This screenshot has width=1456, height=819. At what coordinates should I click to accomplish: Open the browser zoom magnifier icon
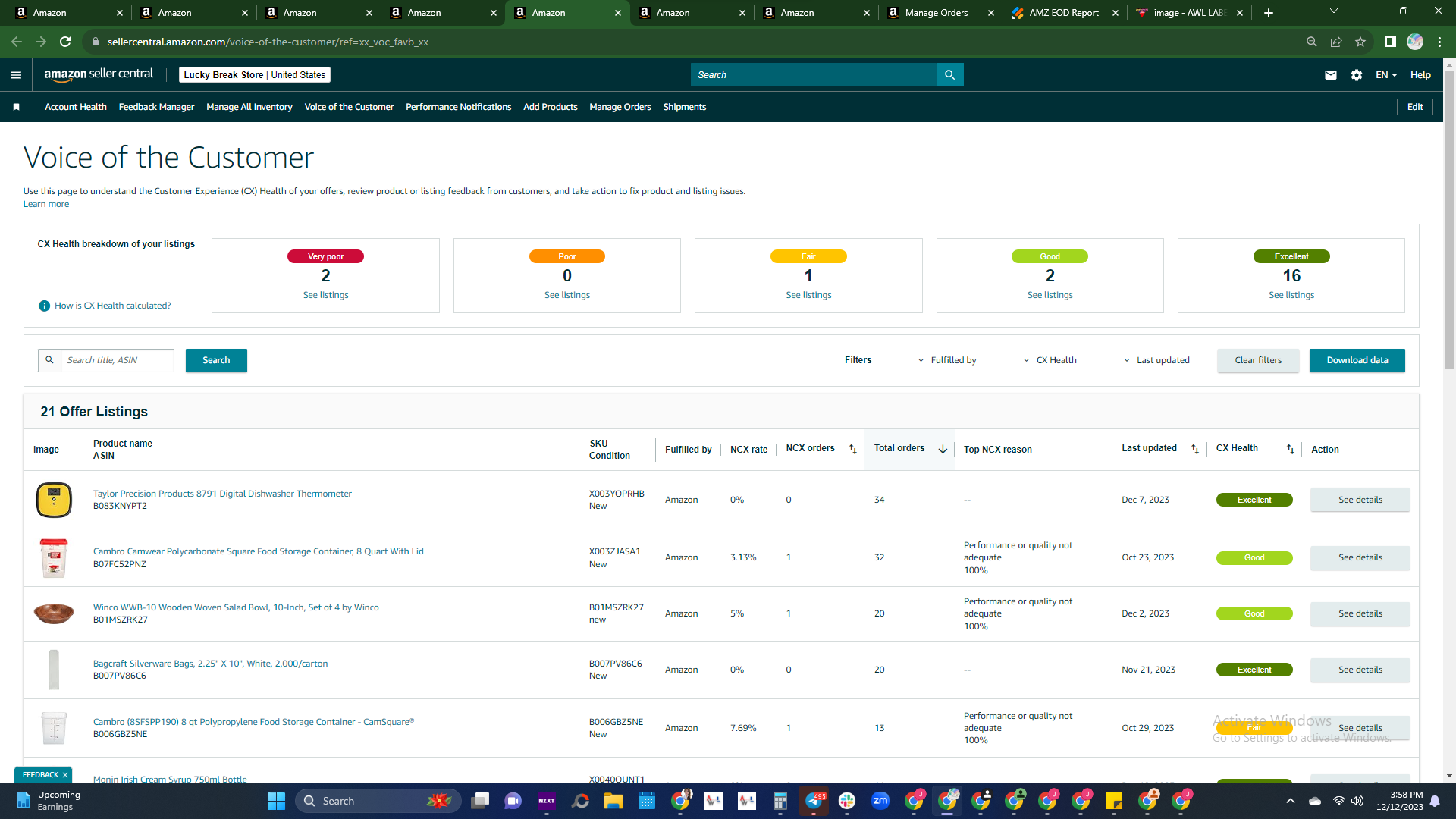tap(1312, 42)
